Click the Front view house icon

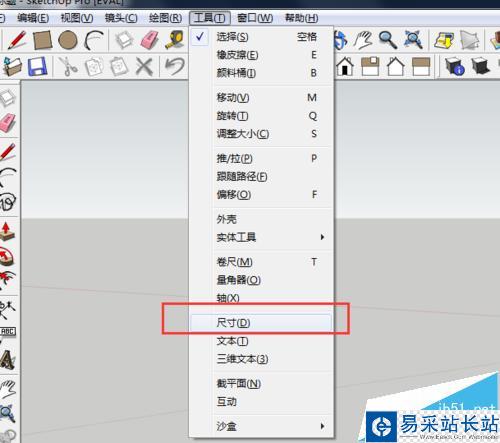click(345, 66)
